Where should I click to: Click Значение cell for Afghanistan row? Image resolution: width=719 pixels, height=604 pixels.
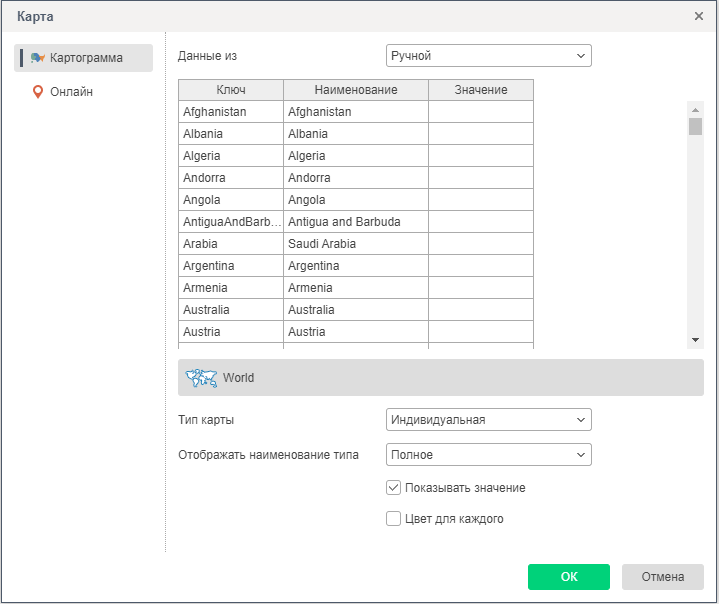tap(480, 112)
